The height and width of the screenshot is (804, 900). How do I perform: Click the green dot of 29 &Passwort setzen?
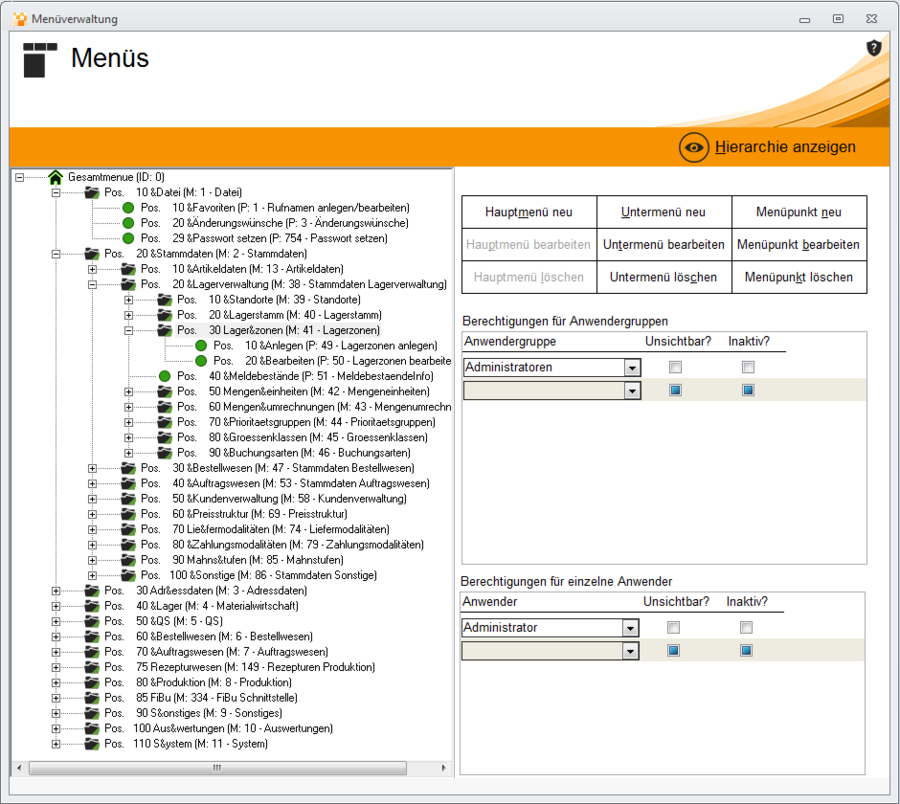(x=129, y=238)
